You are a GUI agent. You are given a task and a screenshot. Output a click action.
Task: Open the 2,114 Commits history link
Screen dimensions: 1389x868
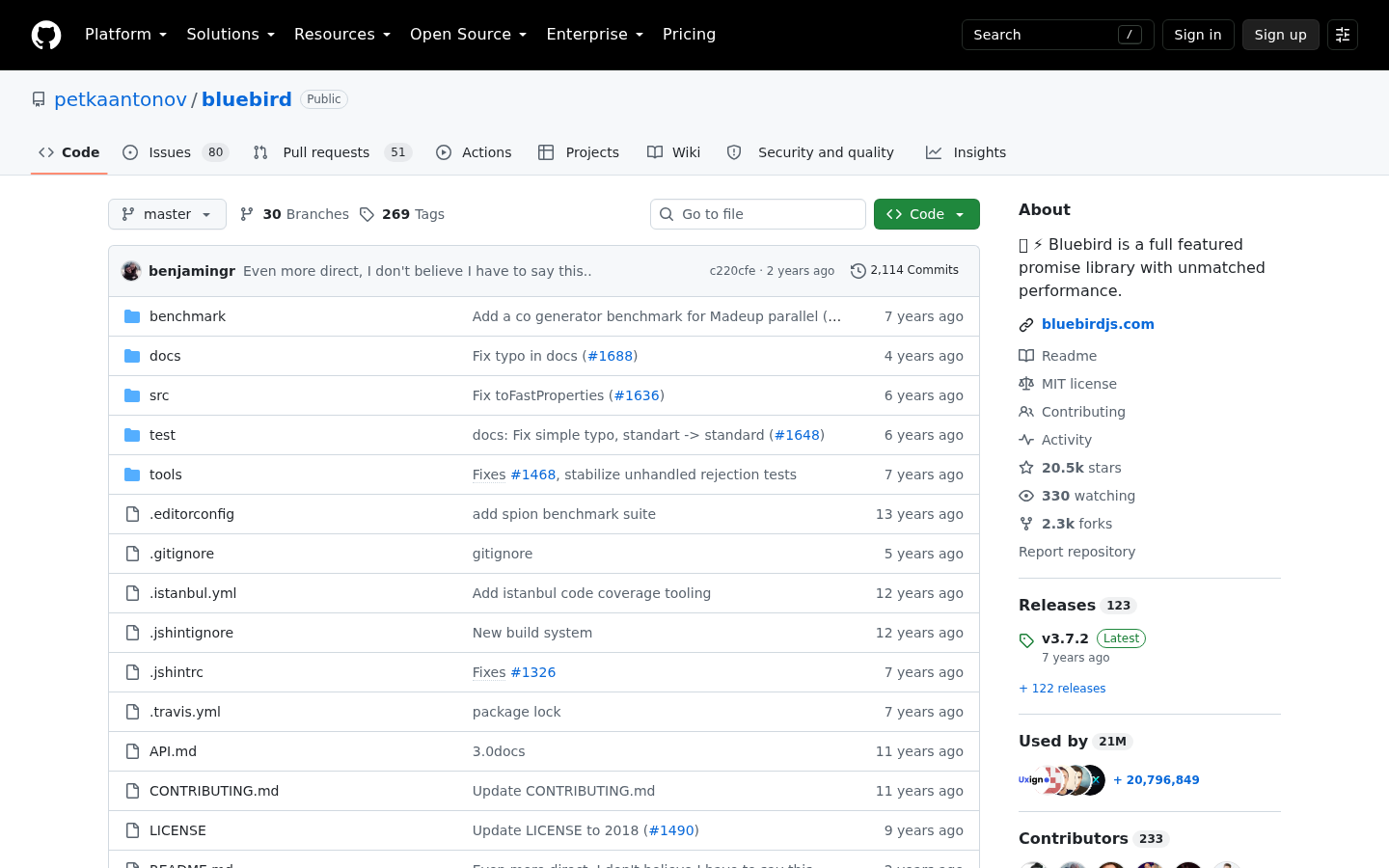pyautogui.click(x=905, y=271)
